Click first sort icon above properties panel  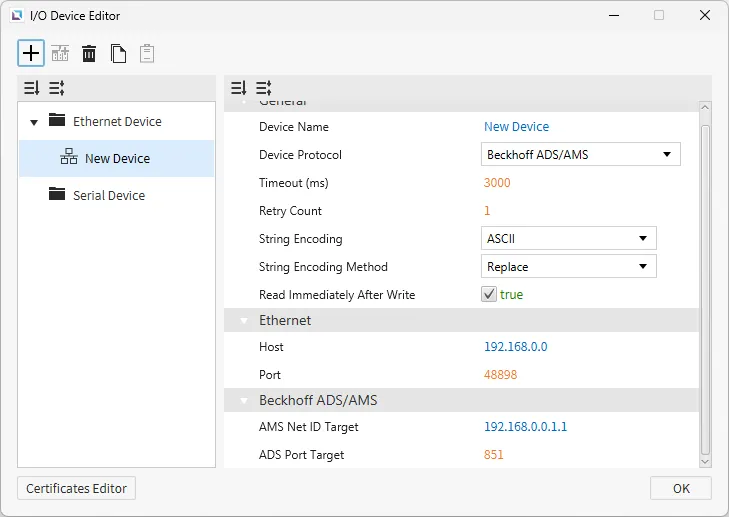239,88
